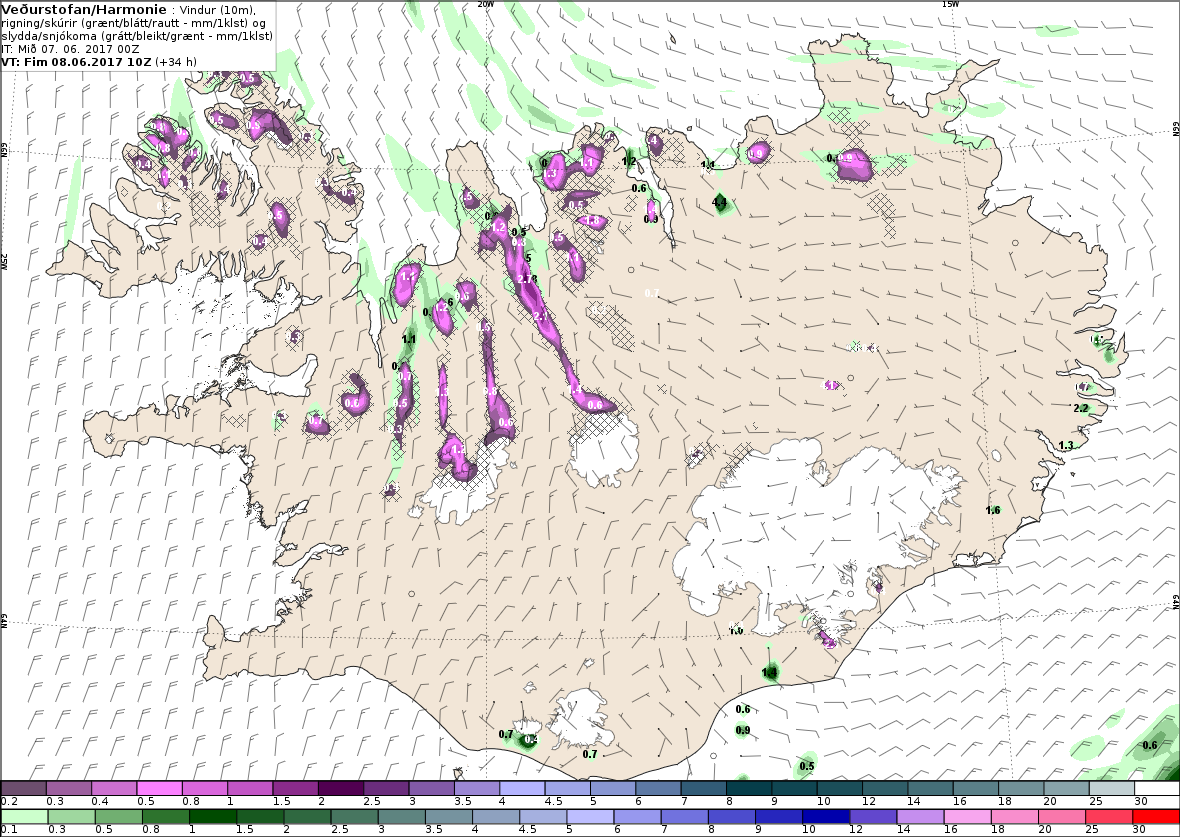Click the deep blue swatch labeled 10 in lower legend
Viewport: 1180px width, 837px height.
pos(826,817)
